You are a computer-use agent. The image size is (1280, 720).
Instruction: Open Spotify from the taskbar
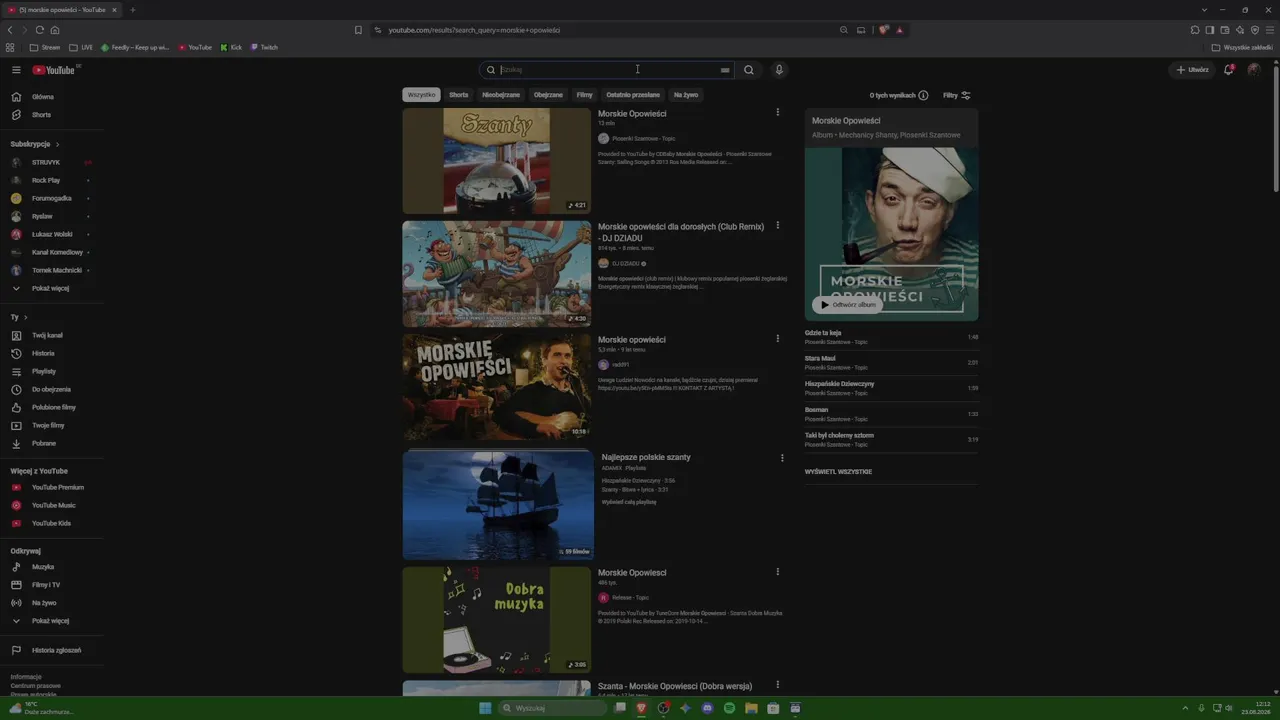[x=729, y=708]
